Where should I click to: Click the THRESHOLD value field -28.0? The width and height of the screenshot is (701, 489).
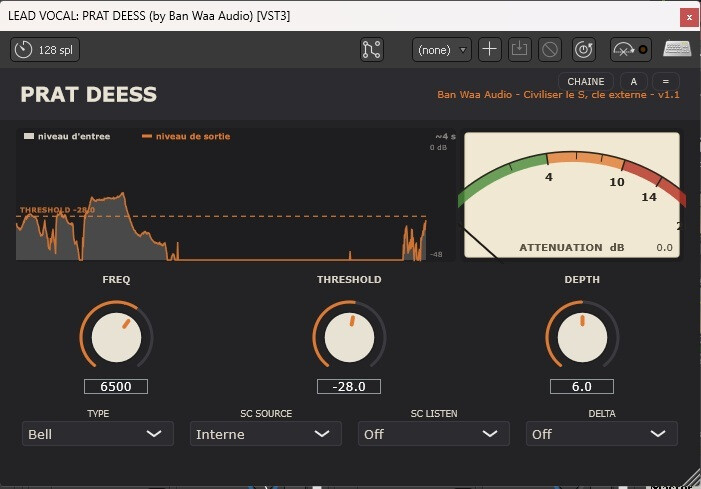click(349, 387)
